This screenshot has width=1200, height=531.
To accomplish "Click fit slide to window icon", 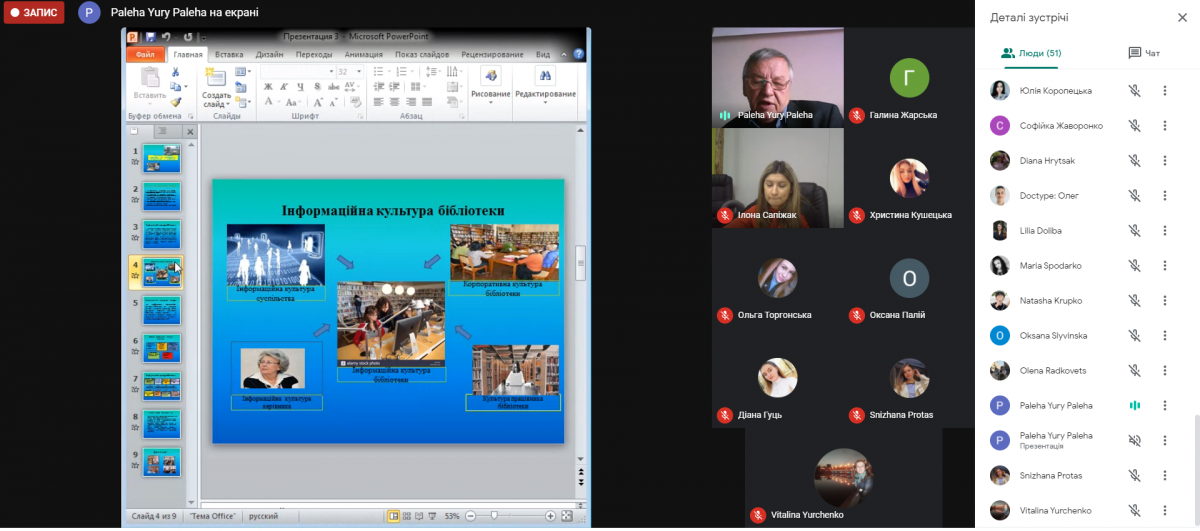I will (x=567, y=516).
